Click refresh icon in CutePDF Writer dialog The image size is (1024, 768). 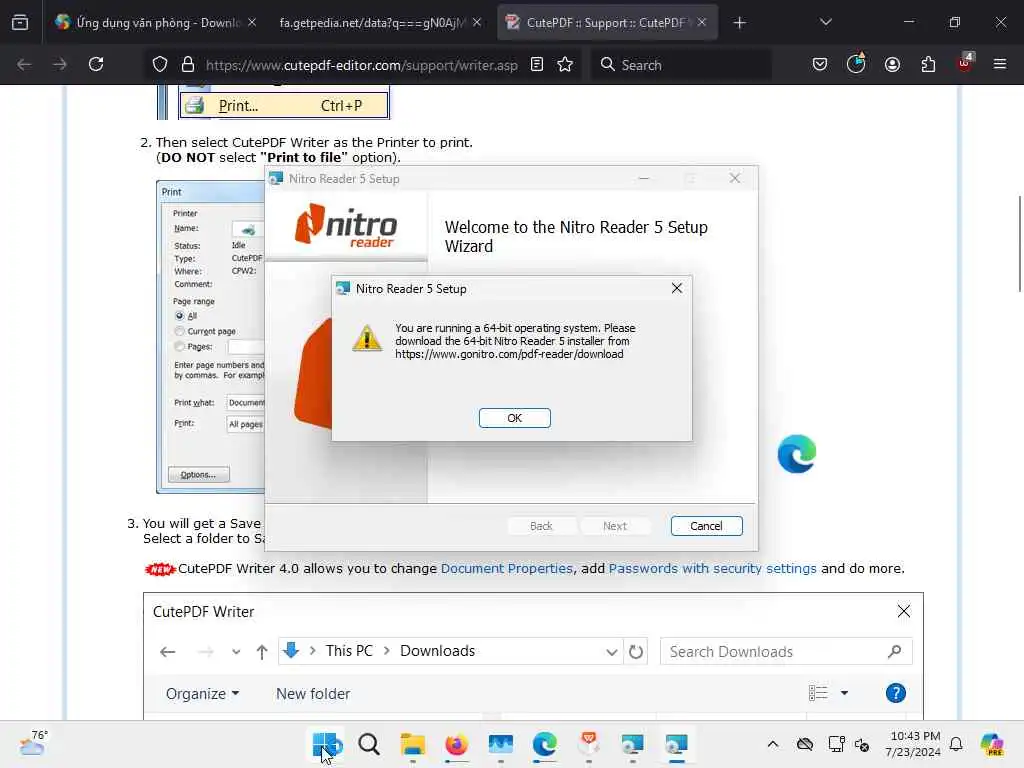[x=635, y=652]
